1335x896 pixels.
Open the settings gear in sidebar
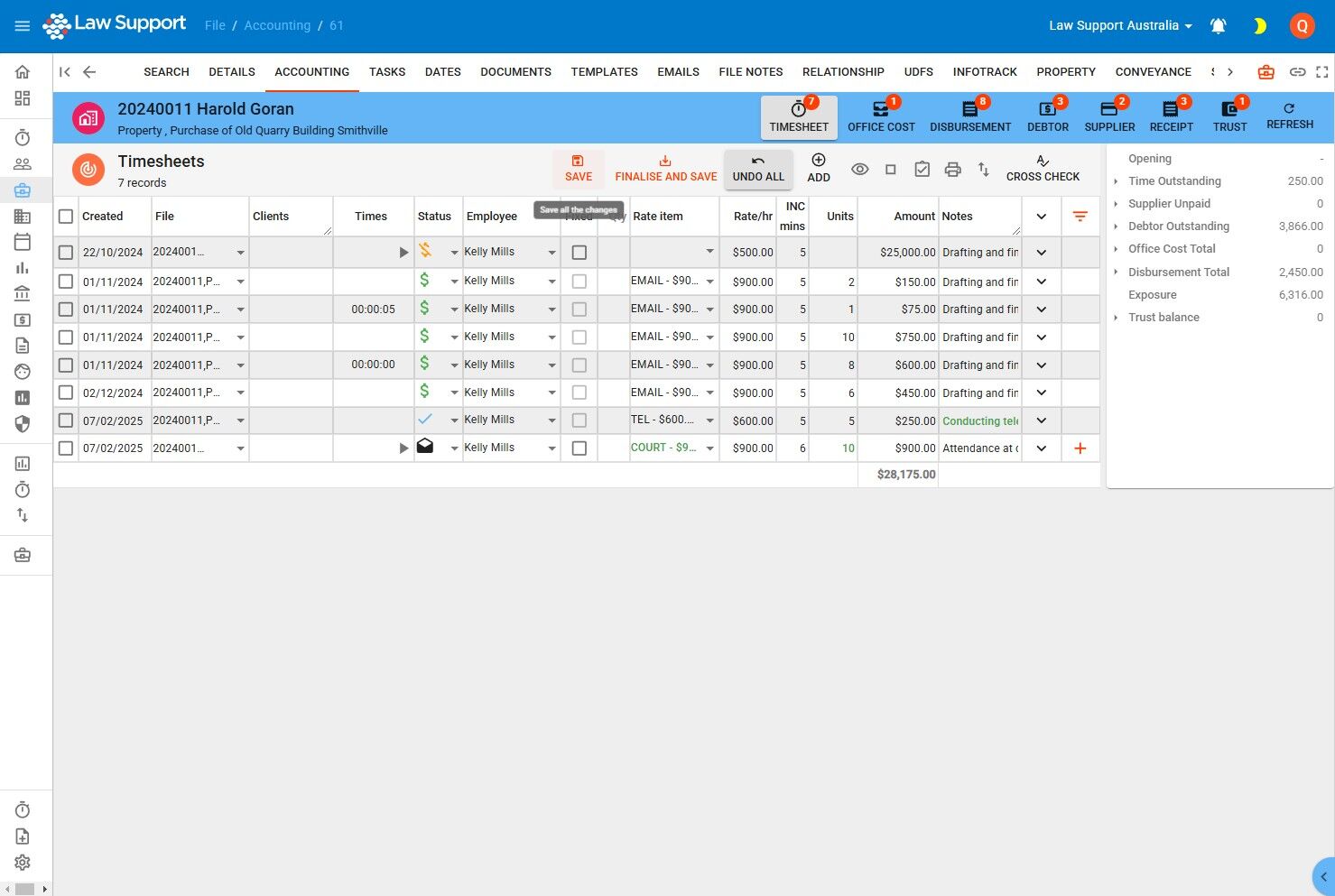(23, 863)
